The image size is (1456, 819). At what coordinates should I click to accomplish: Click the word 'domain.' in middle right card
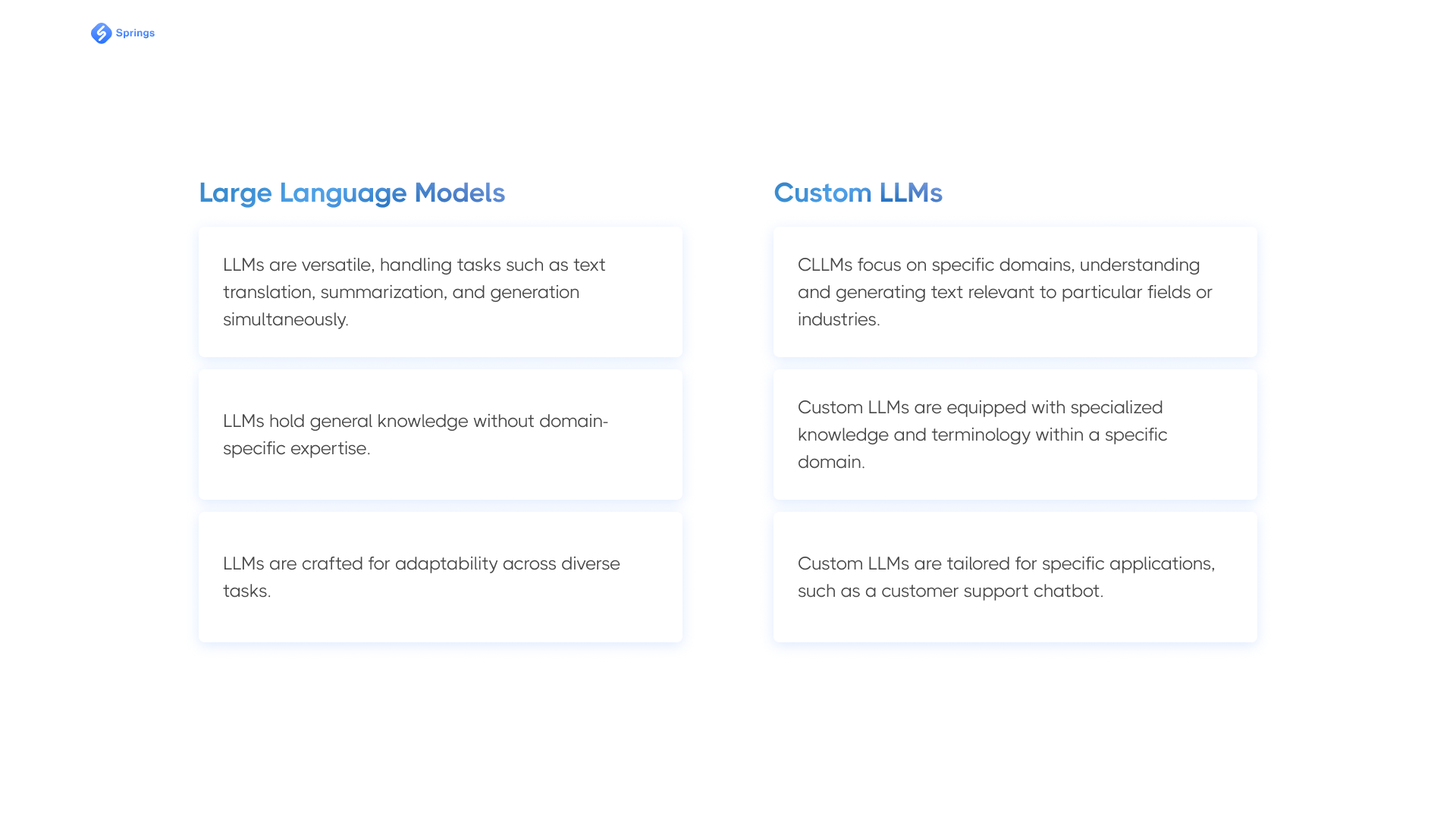pos(831,462)
